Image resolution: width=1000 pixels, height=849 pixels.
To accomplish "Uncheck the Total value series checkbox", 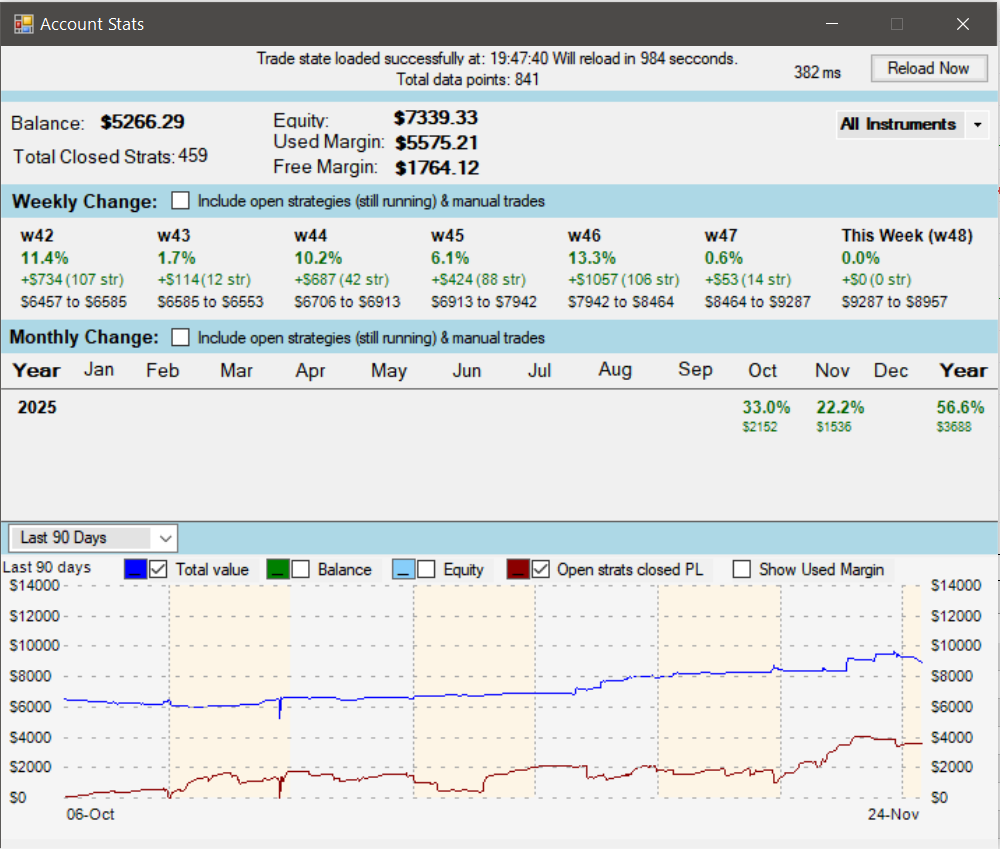I will [158, 569].
